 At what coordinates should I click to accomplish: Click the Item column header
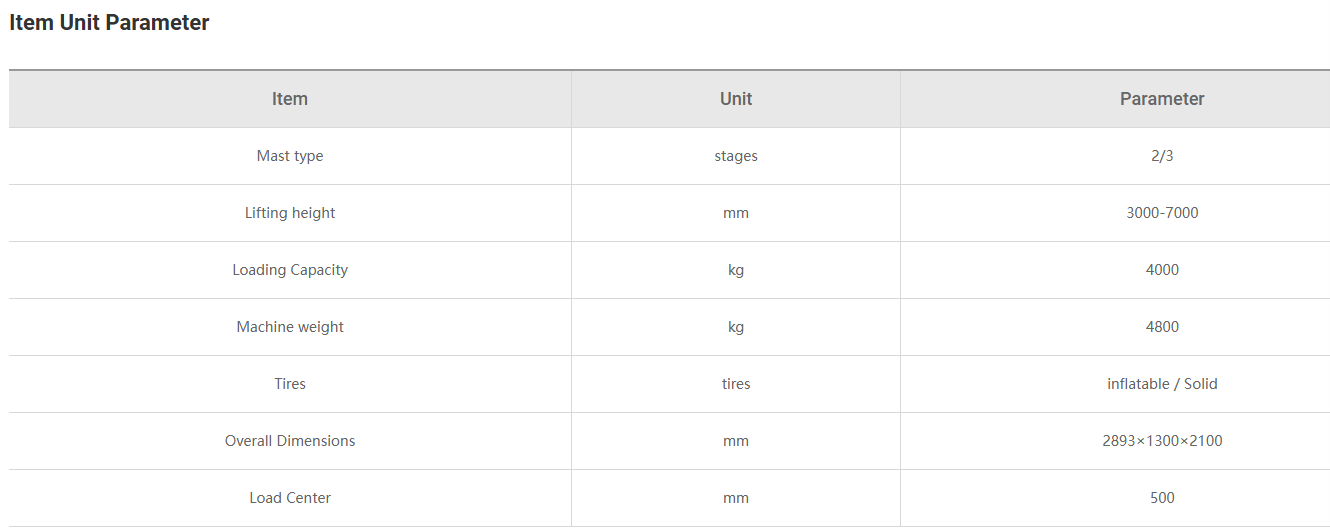tap(290, 99)
